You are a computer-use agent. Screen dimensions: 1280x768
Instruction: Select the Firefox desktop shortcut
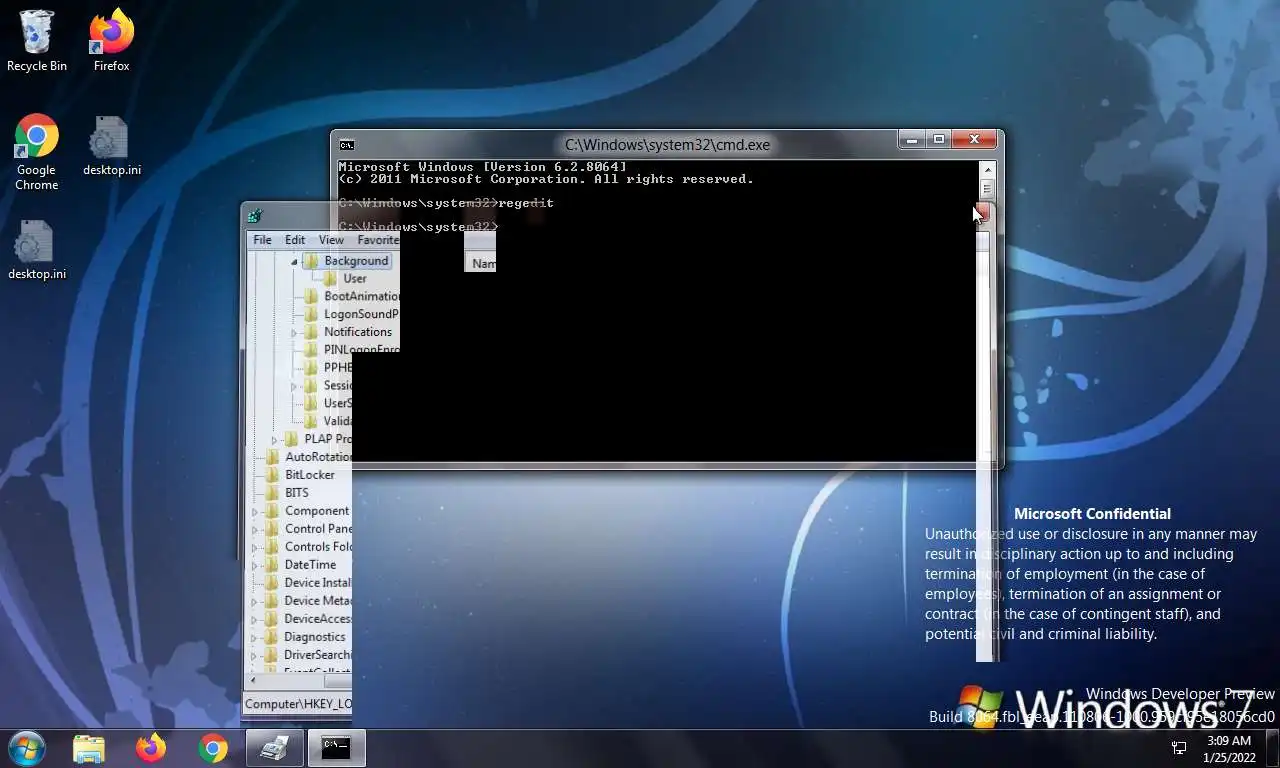(111, 41)
